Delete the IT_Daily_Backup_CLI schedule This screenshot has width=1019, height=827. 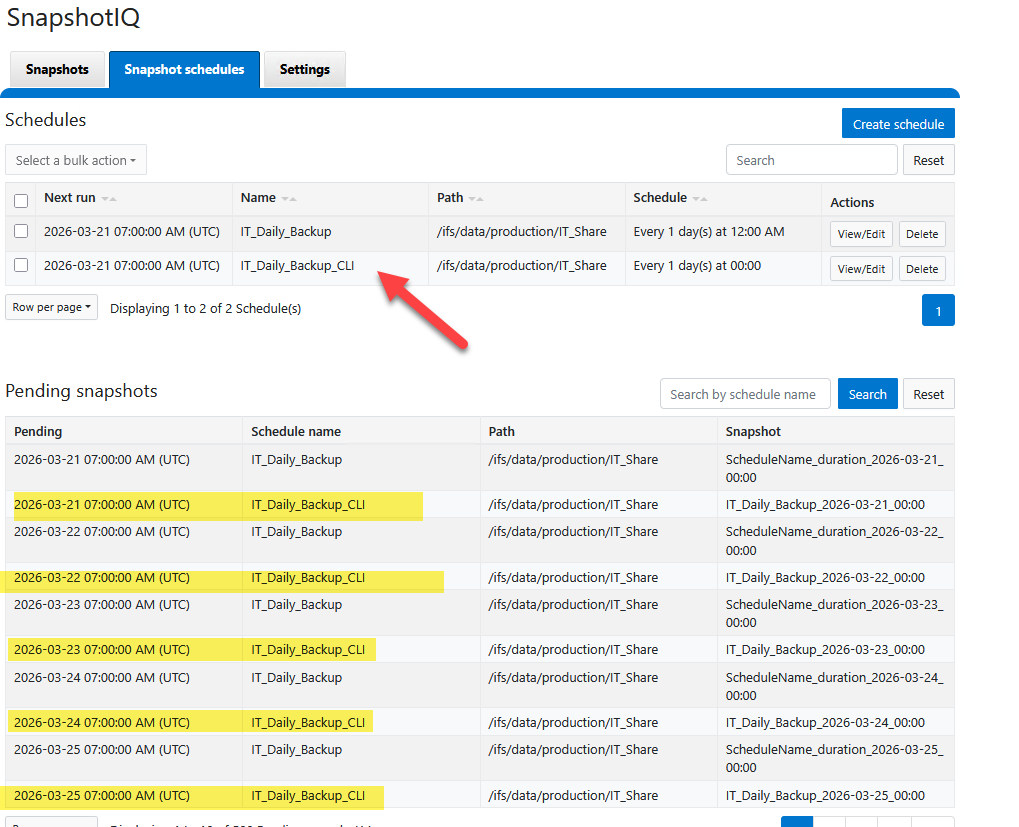click(x=921, y=269)
